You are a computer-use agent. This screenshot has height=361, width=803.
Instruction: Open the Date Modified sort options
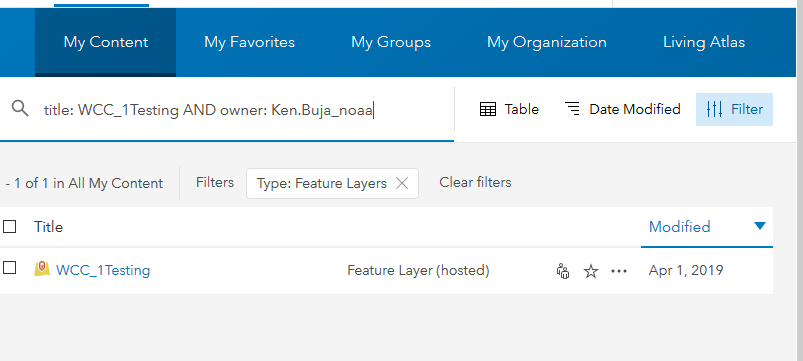622,109
